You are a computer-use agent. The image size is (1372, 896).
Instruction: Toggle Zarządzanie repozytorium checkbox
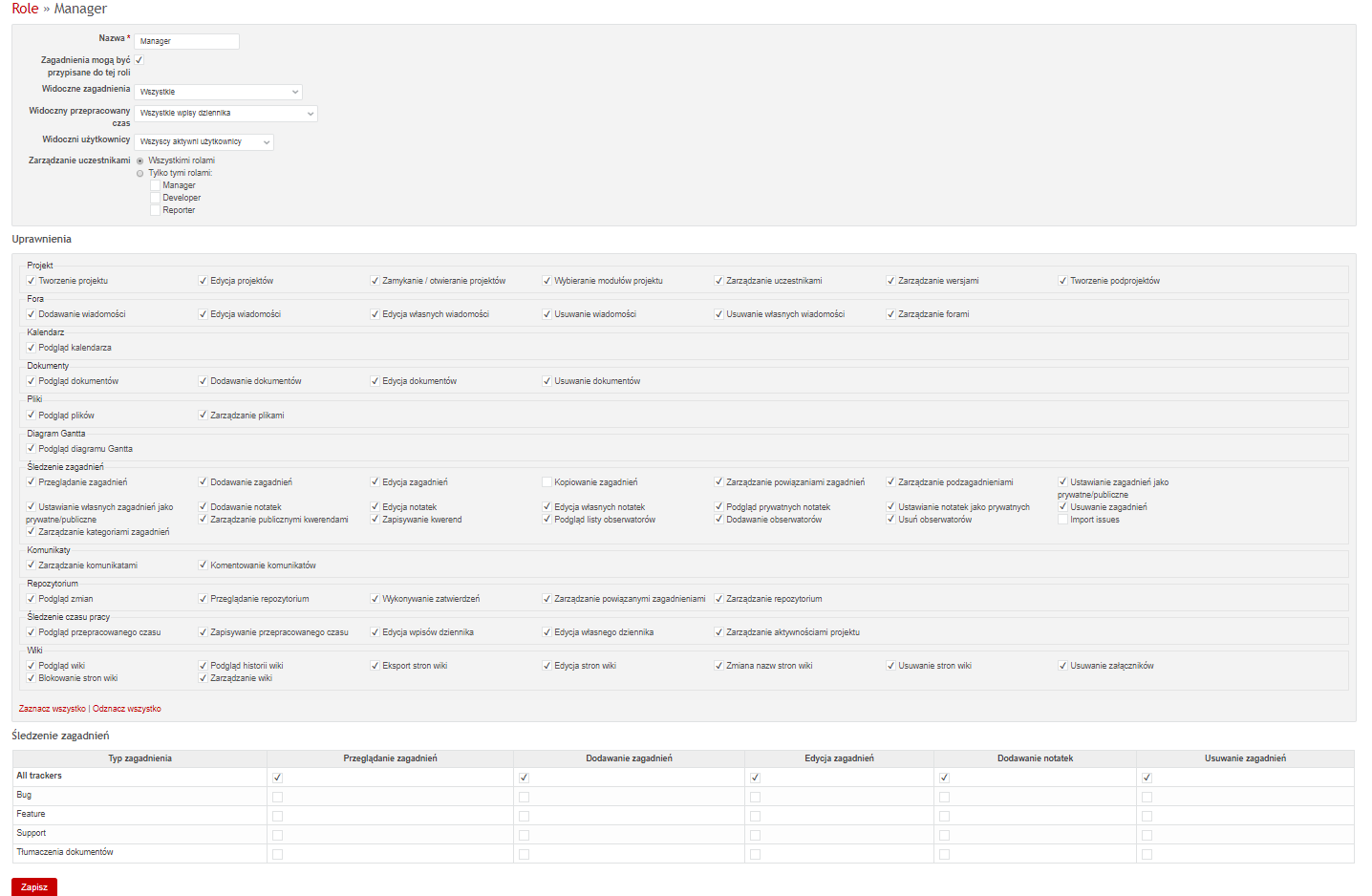click(718, 599)
